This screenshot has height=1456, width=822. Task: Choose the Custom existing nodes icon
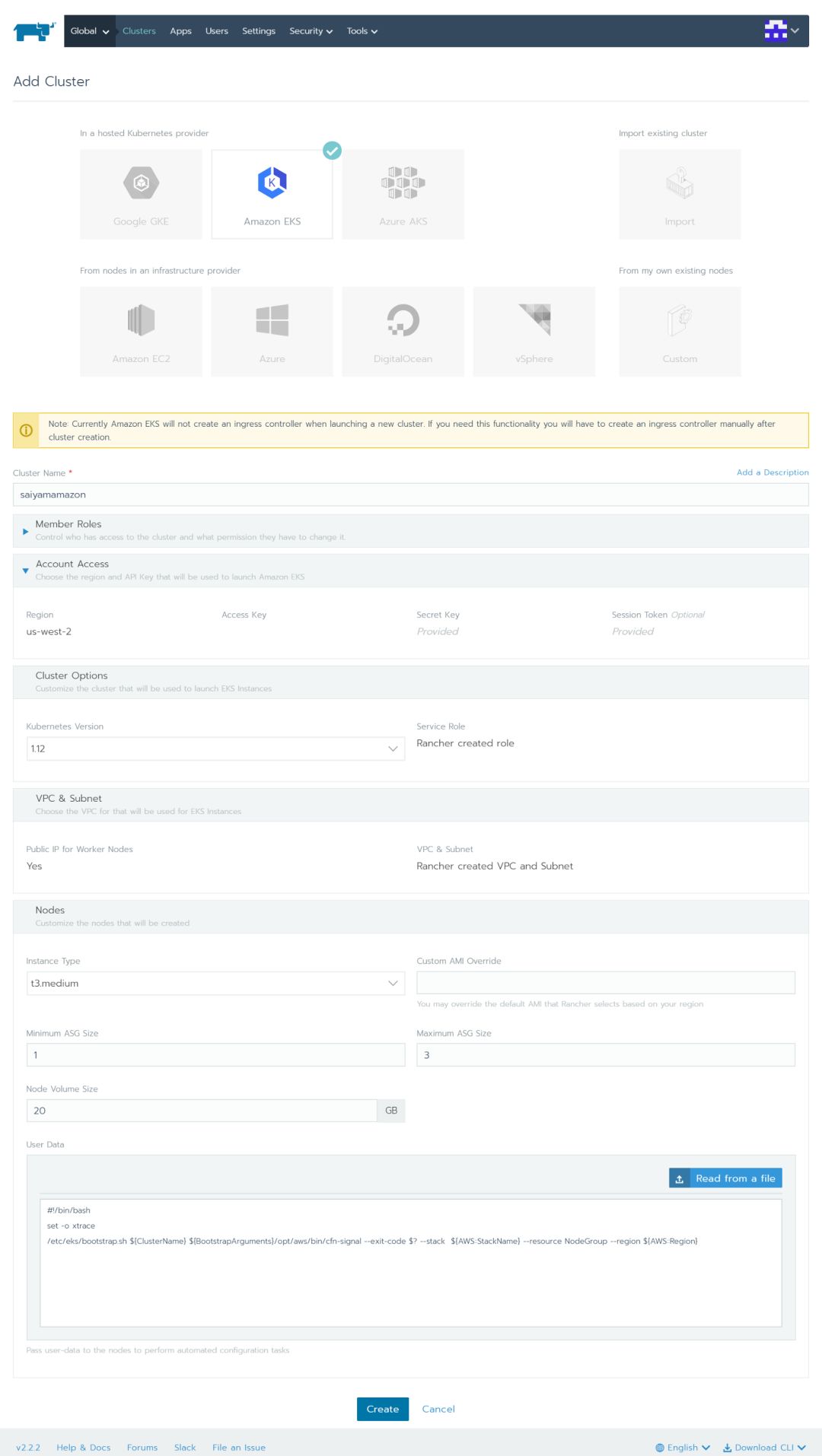point(680,320)
